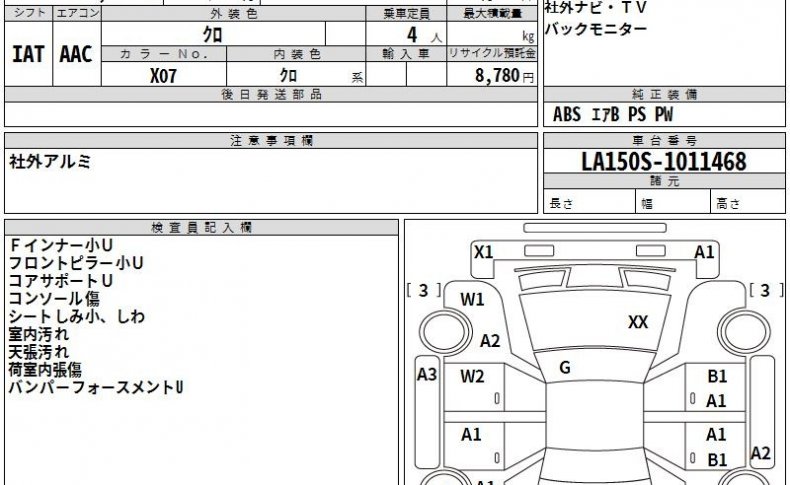
Task: Click the [3] tire rating beside W1
Action: coord(424,290)
